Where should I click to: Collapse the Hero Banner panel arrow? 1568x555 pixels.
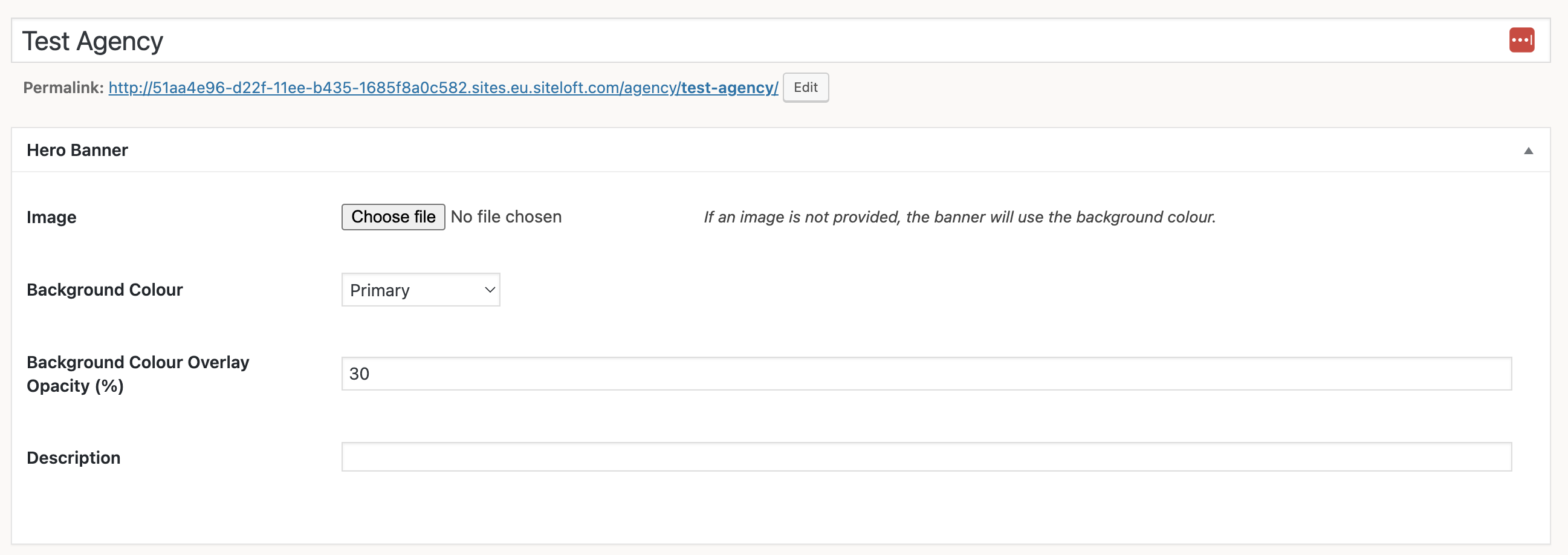pos(1528,151)
